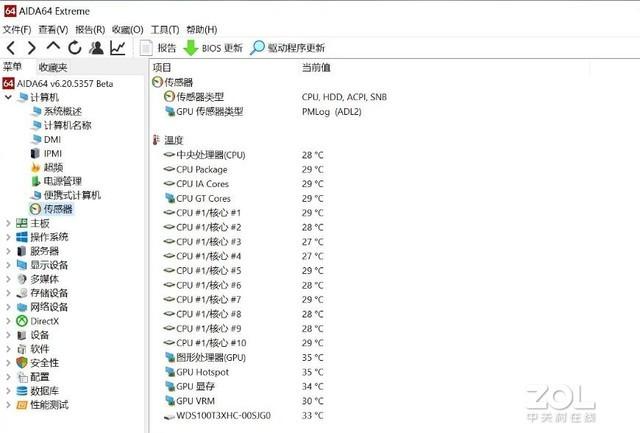Switch to the 菜单 tab
Image resolution: width=640 pixels, height=433 pixels.
[x=13, y=67]
